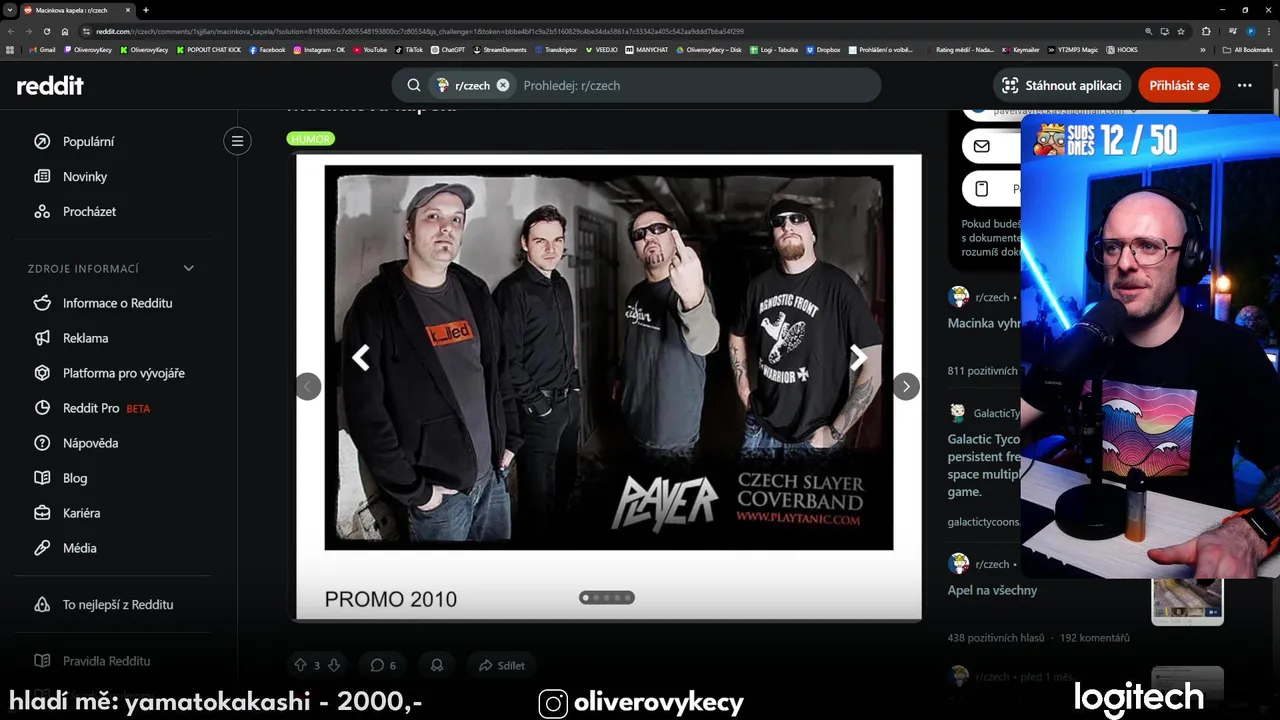Reload the page

click(47, 31)
